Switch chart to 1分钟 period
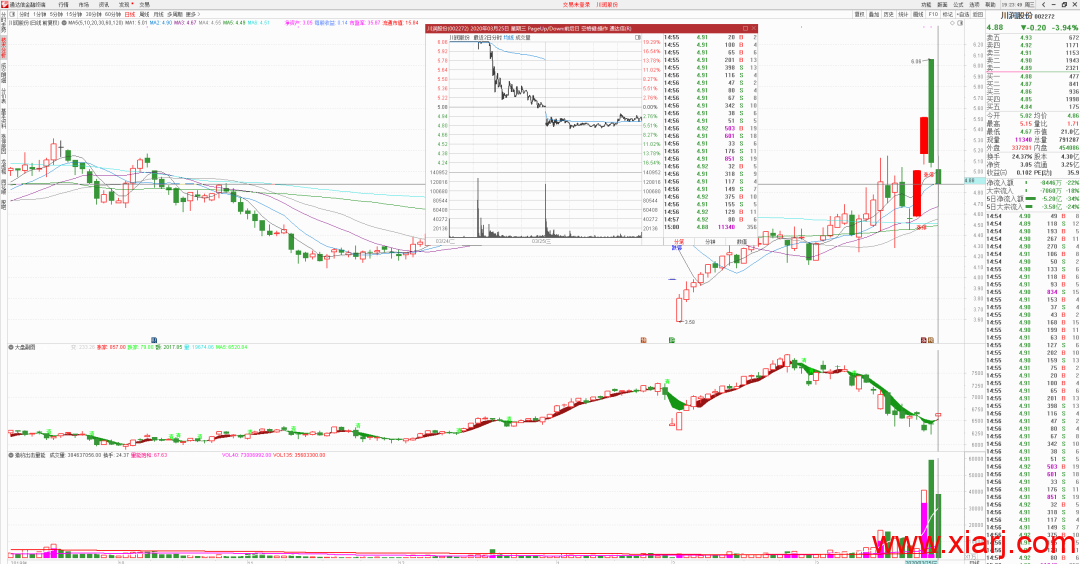1080x564 pixels. point(40,14)
